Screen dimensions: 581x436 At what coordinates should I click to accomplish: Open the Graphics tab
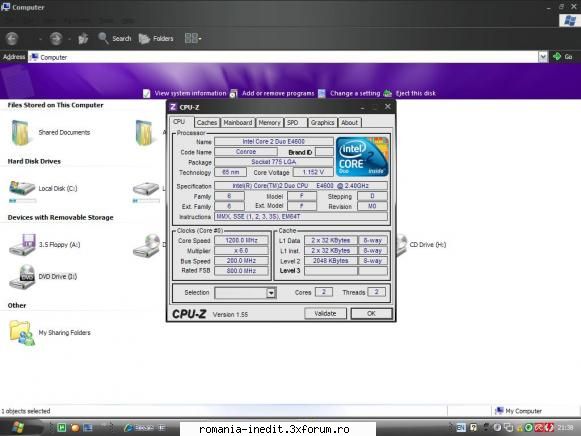tap(322, 123)
